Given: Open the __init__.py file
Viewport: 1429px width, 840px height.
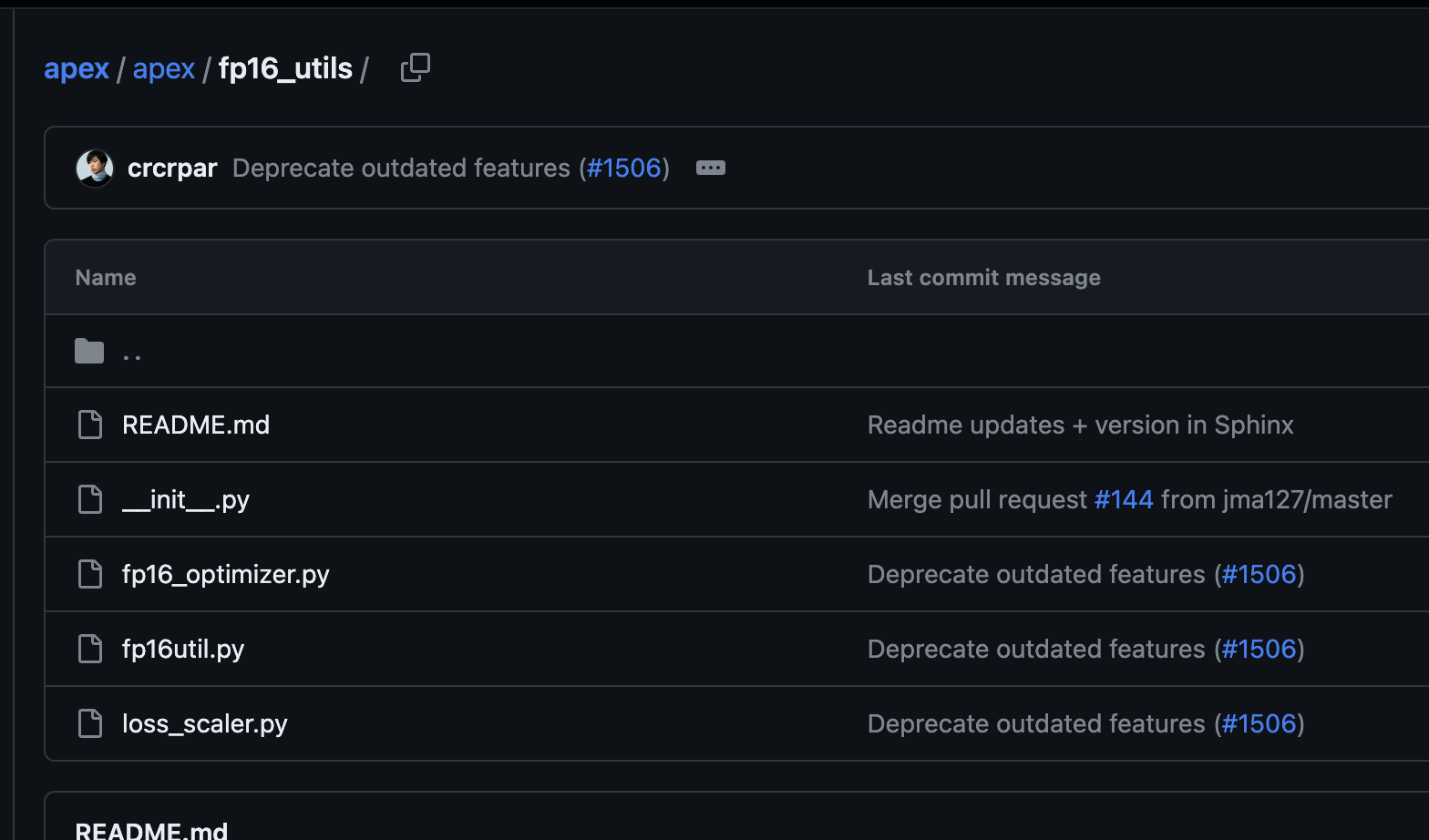Looking at the screenshot, I should tap(186, 499).
